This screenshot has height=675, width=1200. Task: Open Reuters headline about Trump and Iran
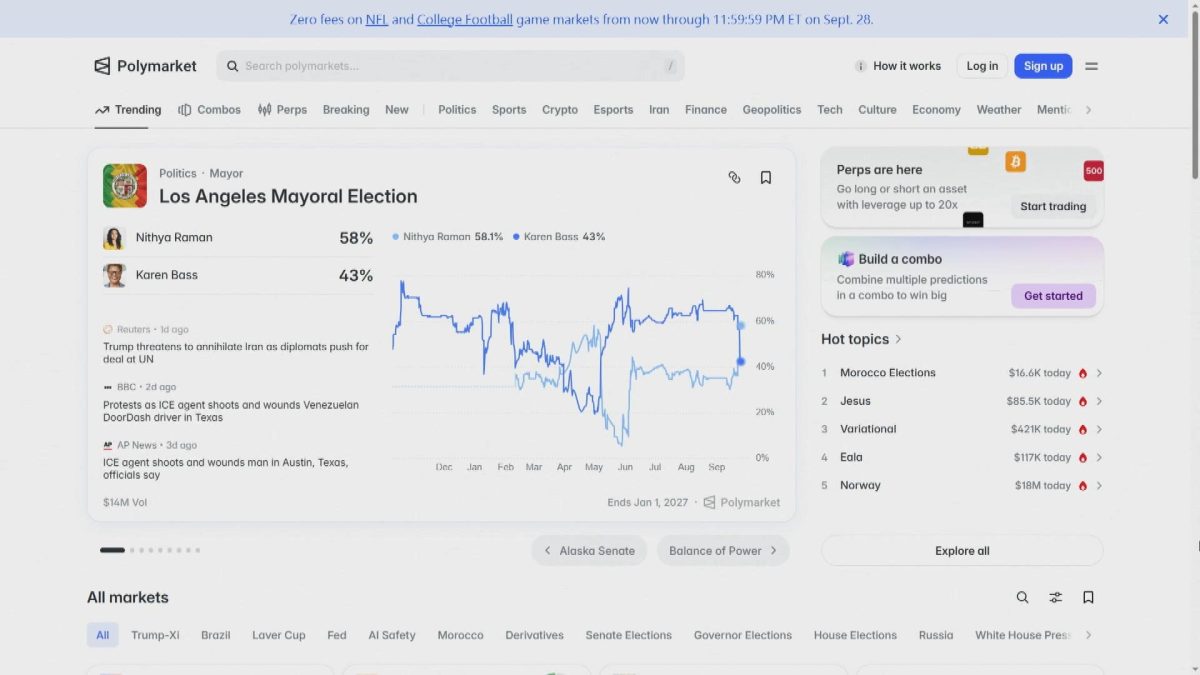pos(236,353)
